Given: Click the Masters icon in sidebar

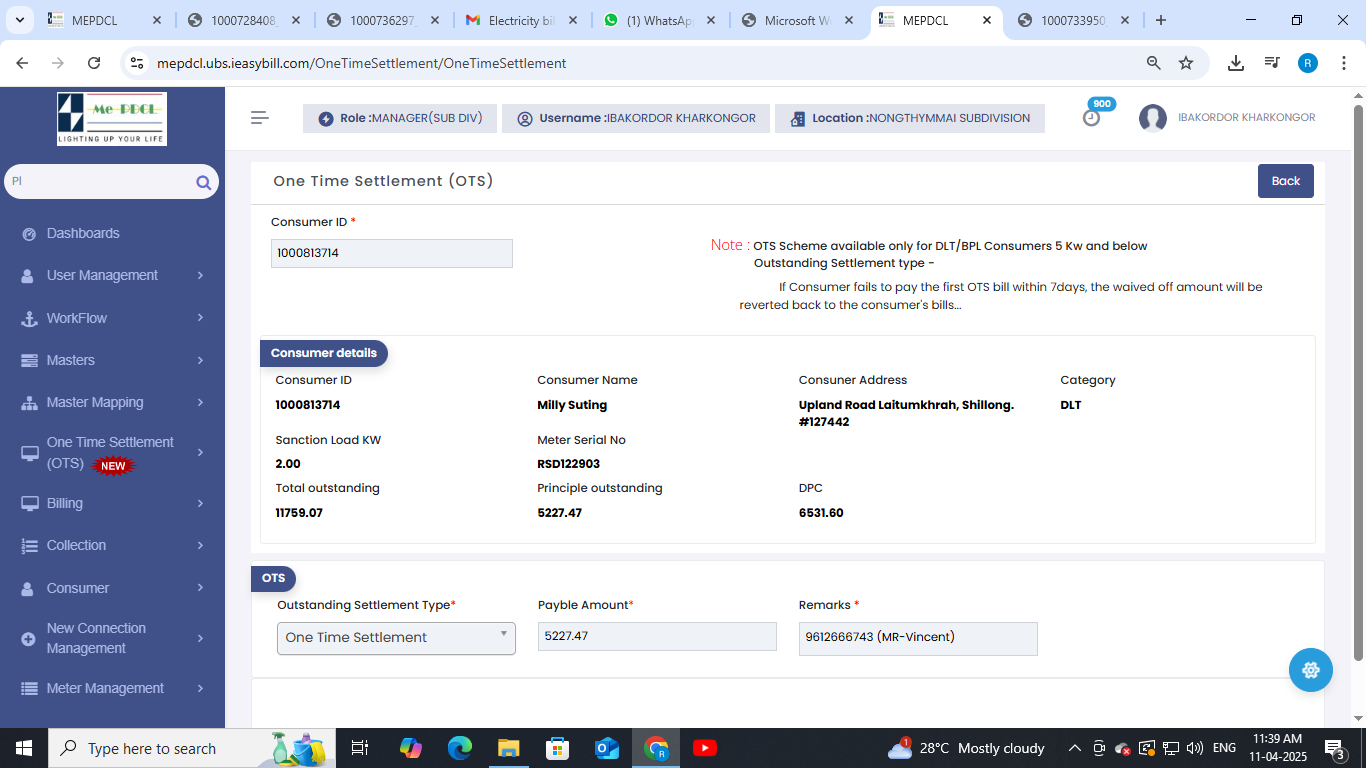Looking at the screenshot, I should [29, 360].
